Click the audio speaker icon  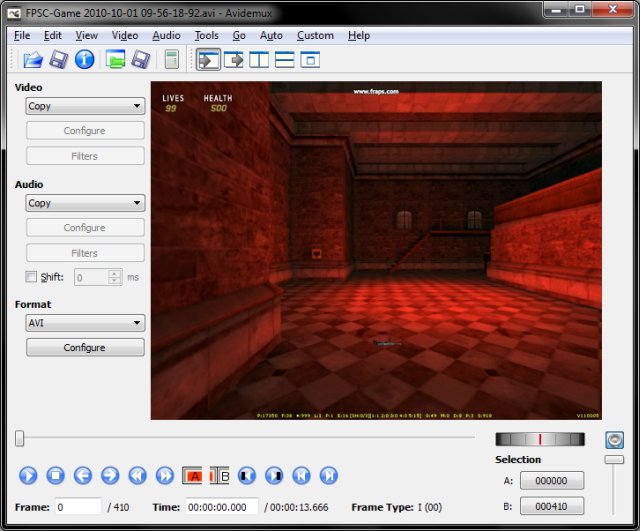pyautogui.click(x=614, y=440)
